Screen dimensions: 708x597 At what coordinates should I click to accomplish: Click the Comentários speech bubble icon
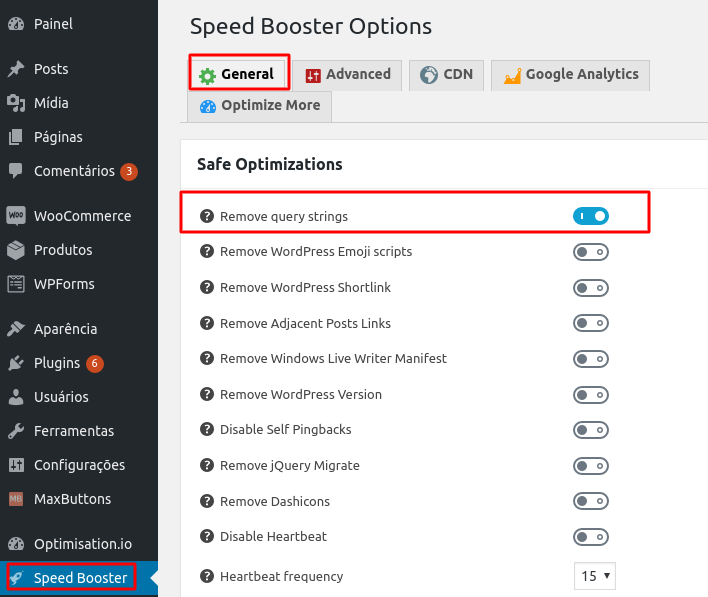coord(16,171)
